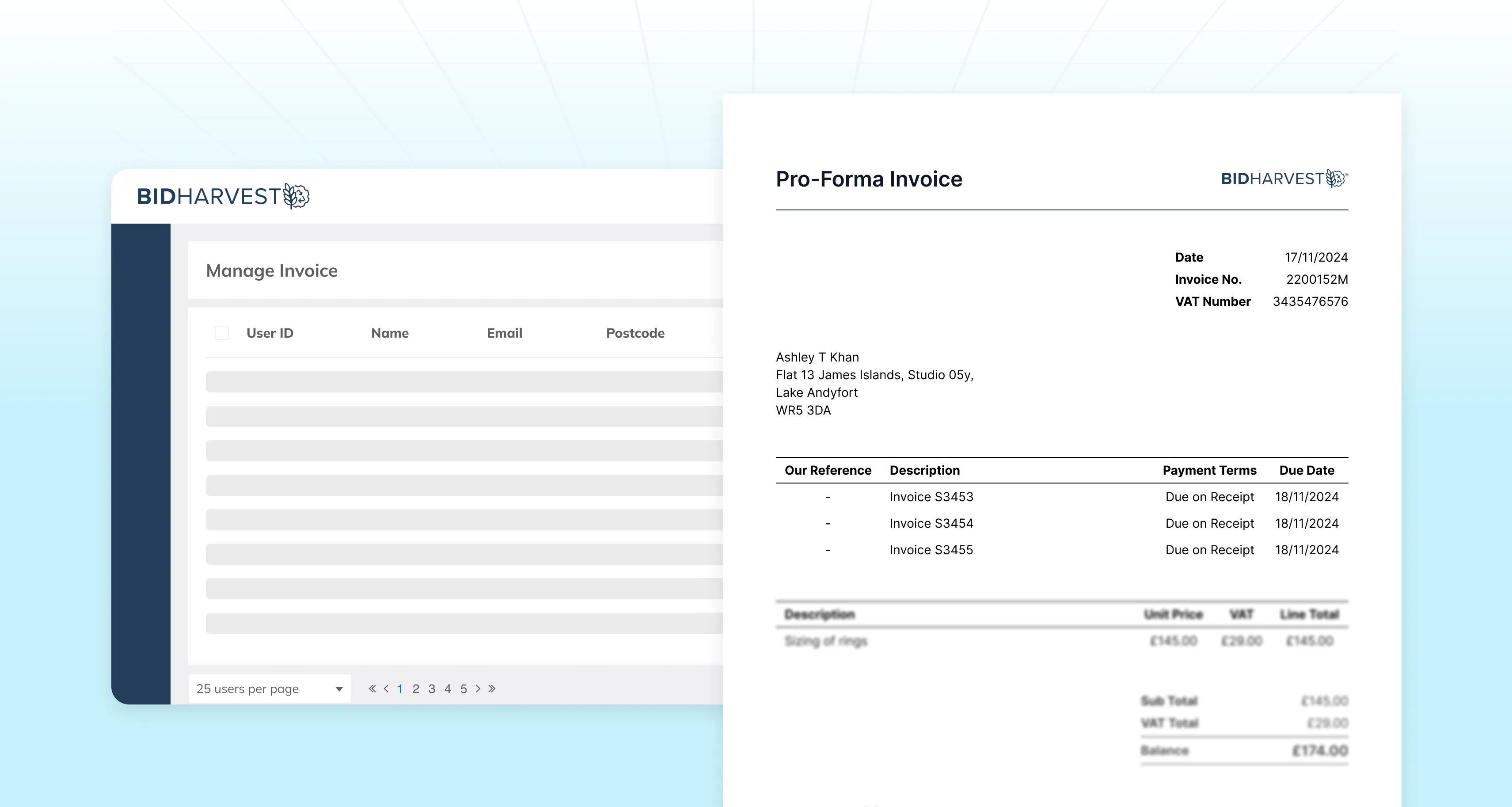The width and height of the screenshot is (1512, 807).
Task: Tick the select-all checkbox beside User ID
Action: pyautogui.click(x=222, y=333)
